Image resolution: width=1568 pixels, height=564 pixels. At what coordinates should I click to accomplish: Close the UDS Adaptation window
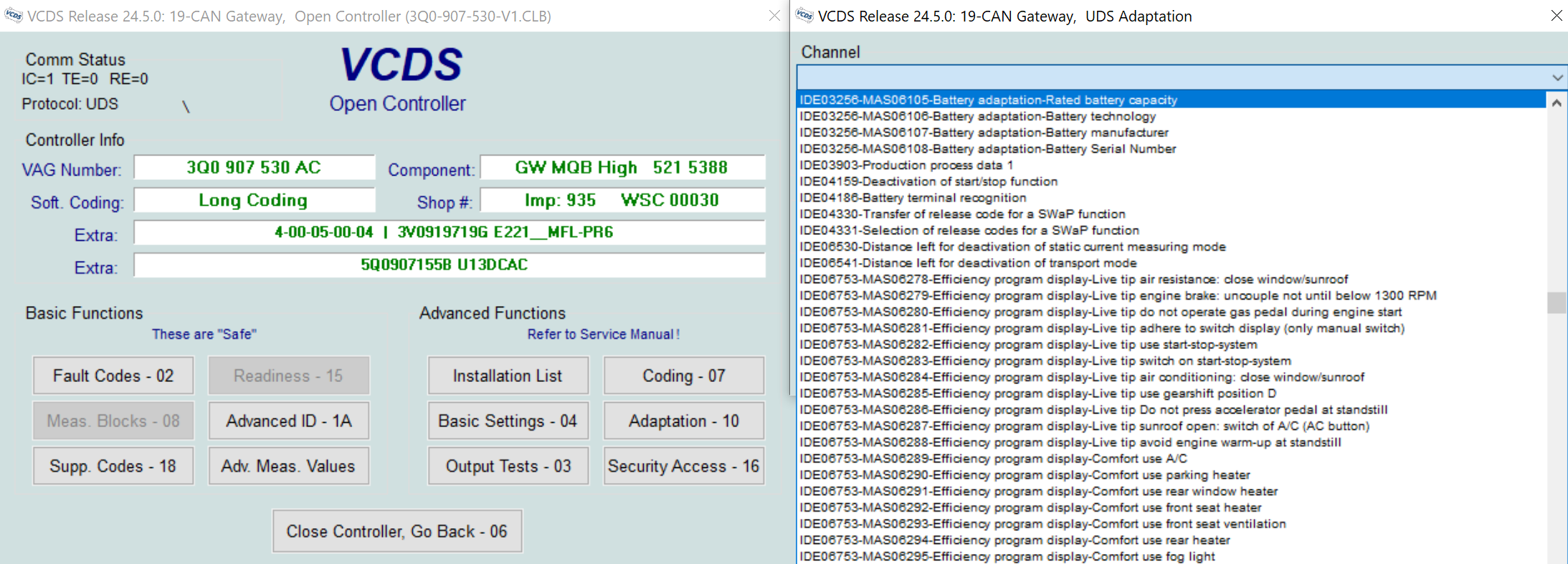click(x=1556, y=16)
